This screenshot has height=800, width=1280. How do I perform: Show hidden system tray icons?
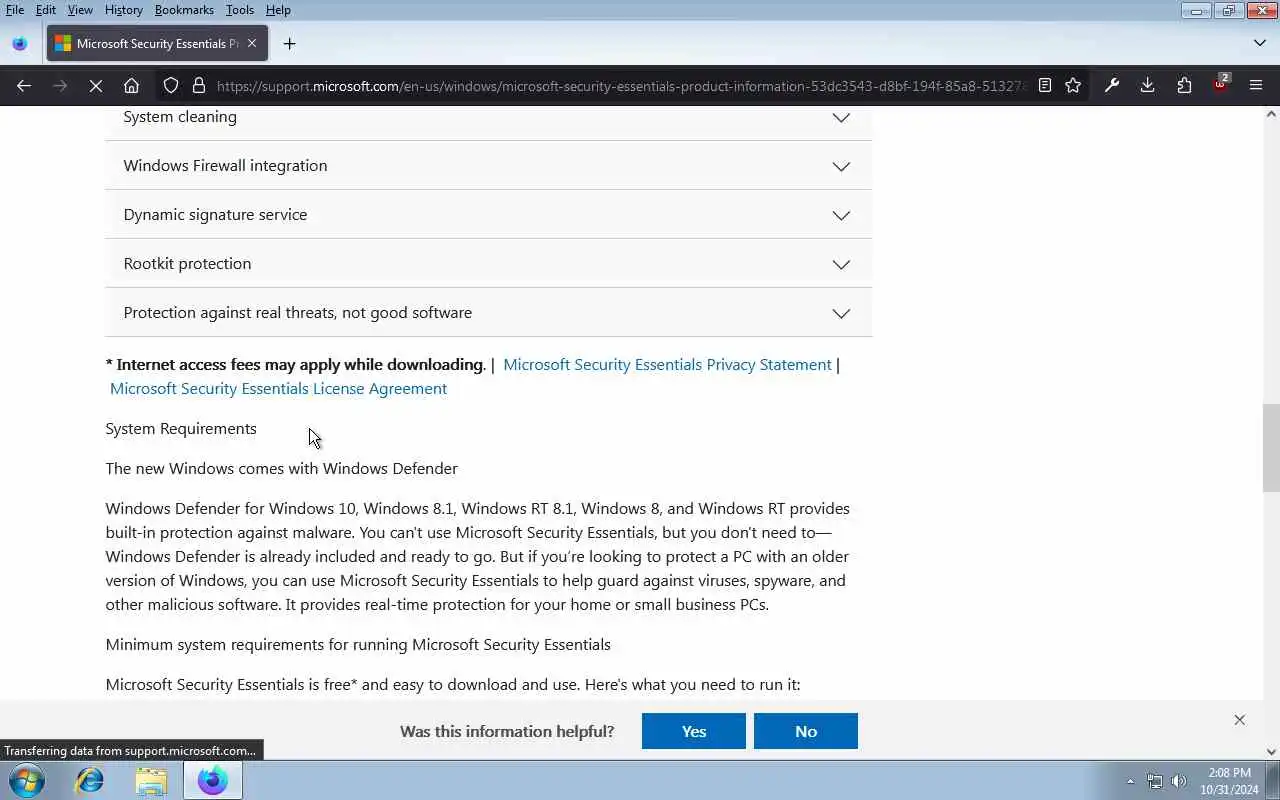click(1130, 781)
